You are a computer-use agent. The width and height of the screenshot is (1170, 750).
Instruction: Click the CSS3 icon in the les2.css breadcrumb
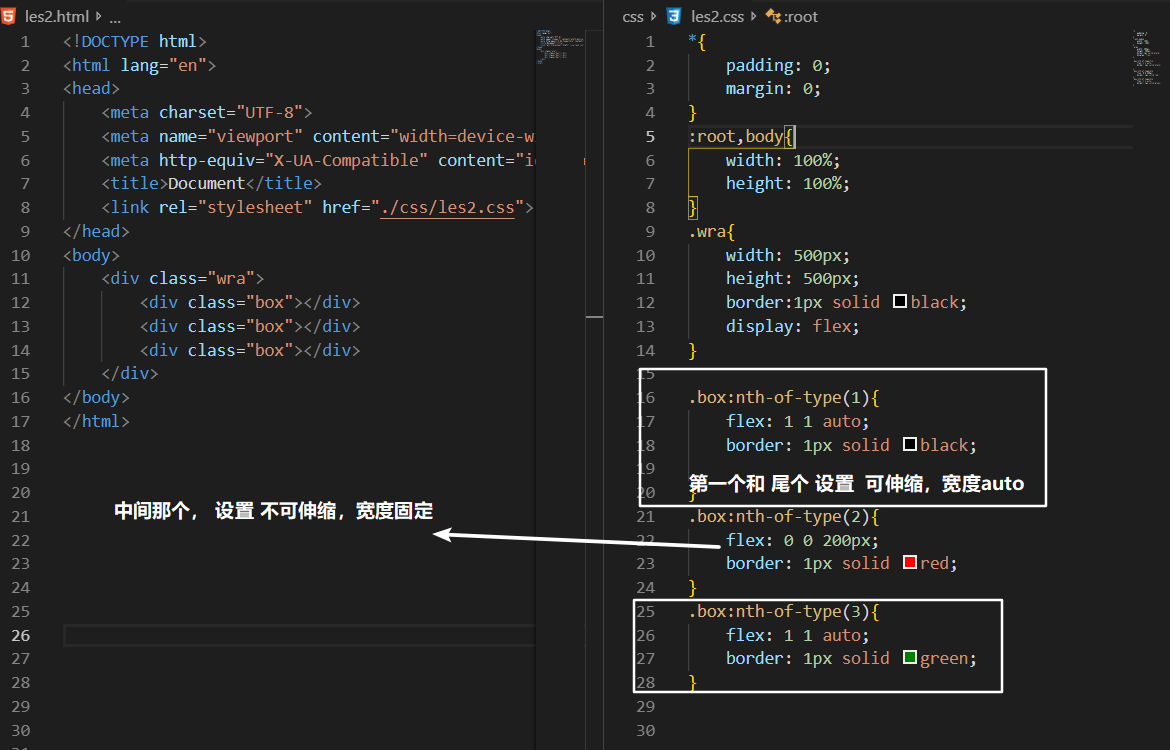point(672,16)
